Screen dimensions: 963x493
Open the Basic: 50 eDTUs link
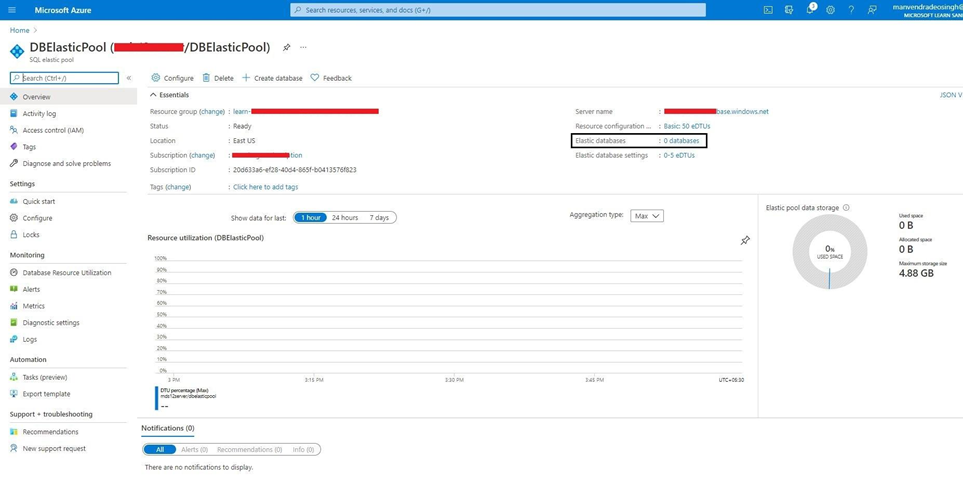click(687, 126)
